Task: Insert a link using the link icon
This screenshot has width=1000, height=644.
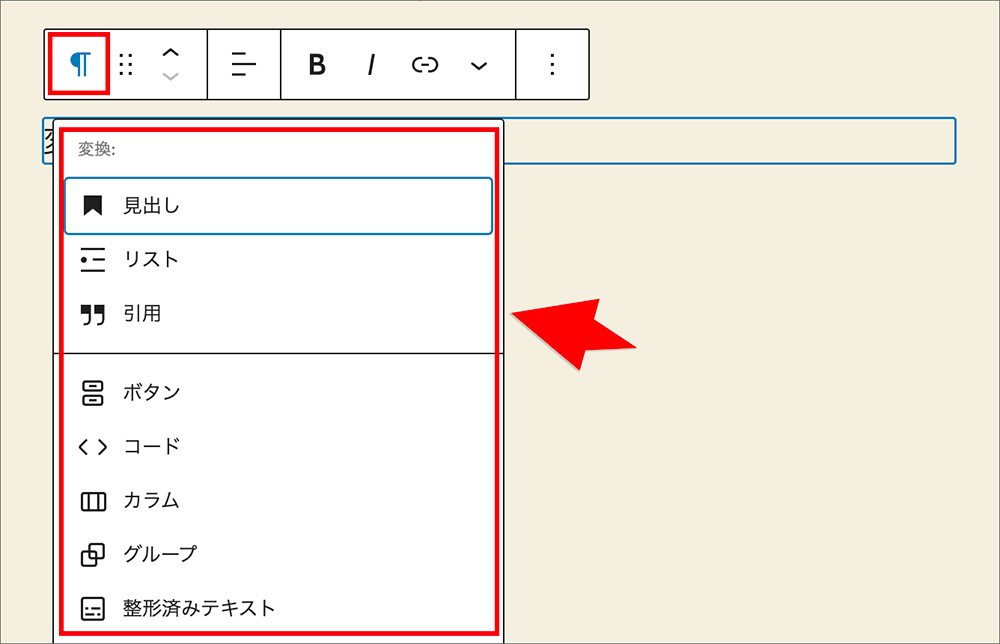Action: (x=425, y=65)
